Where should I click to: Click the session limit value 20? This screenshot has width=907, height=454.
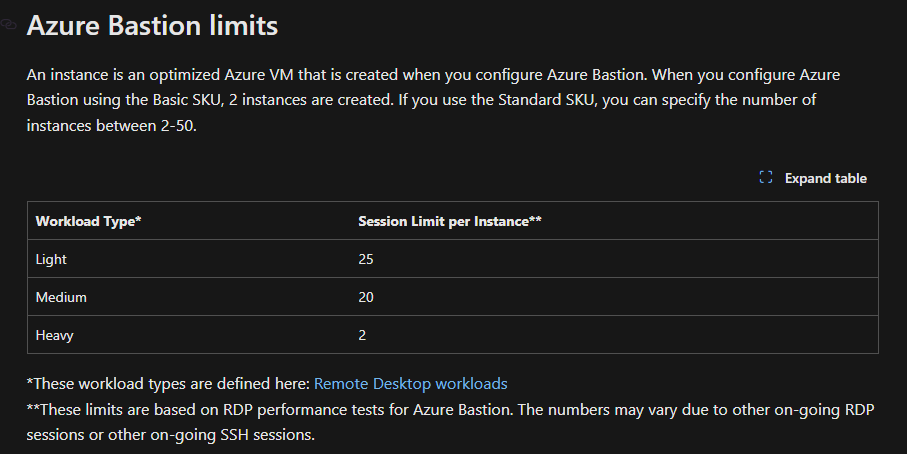(366, 297)
